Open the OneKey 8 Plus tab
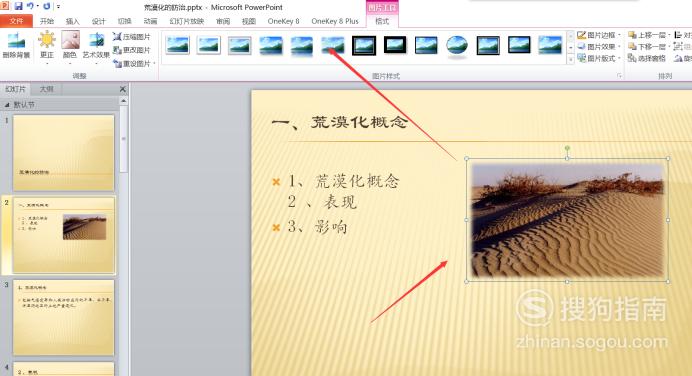Viewport: 692px width, 376px height. (335, 21)
